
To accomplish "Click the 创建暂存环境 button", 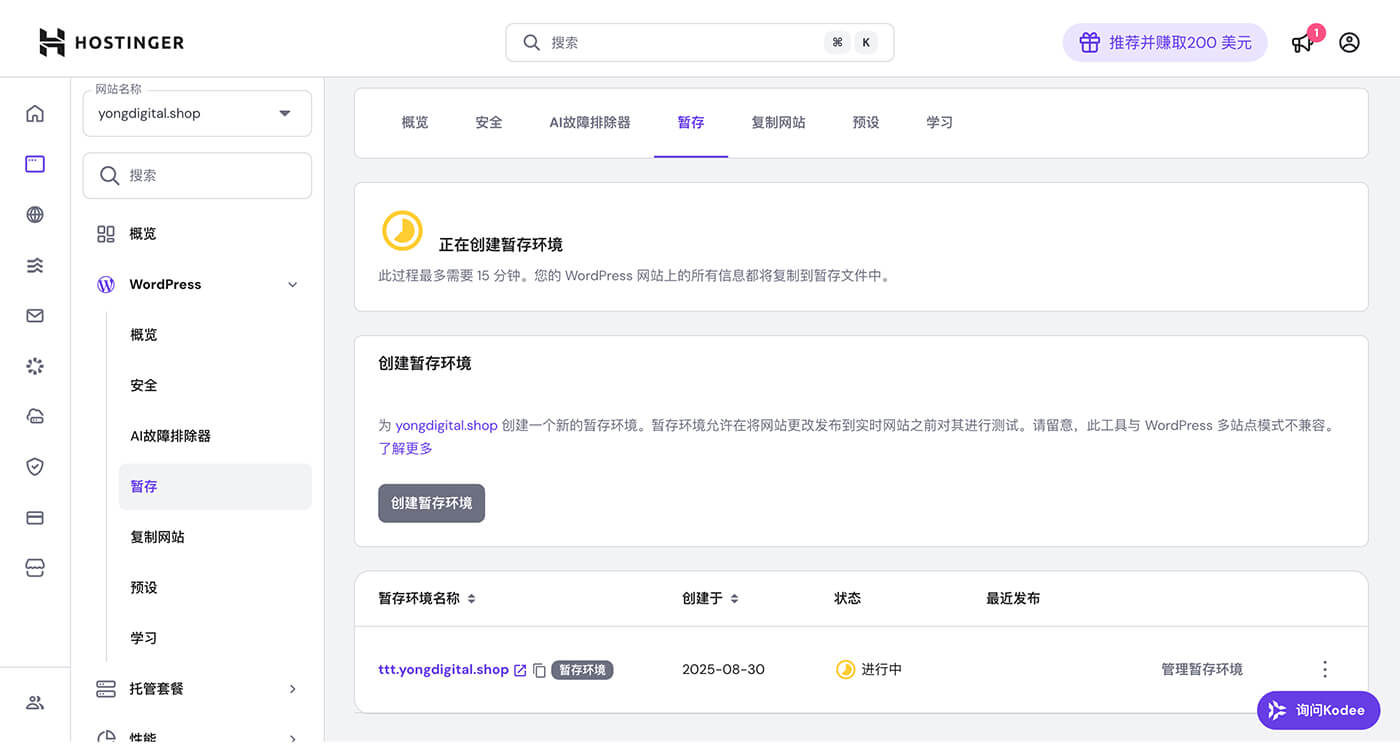I will [x=431, y=503].
